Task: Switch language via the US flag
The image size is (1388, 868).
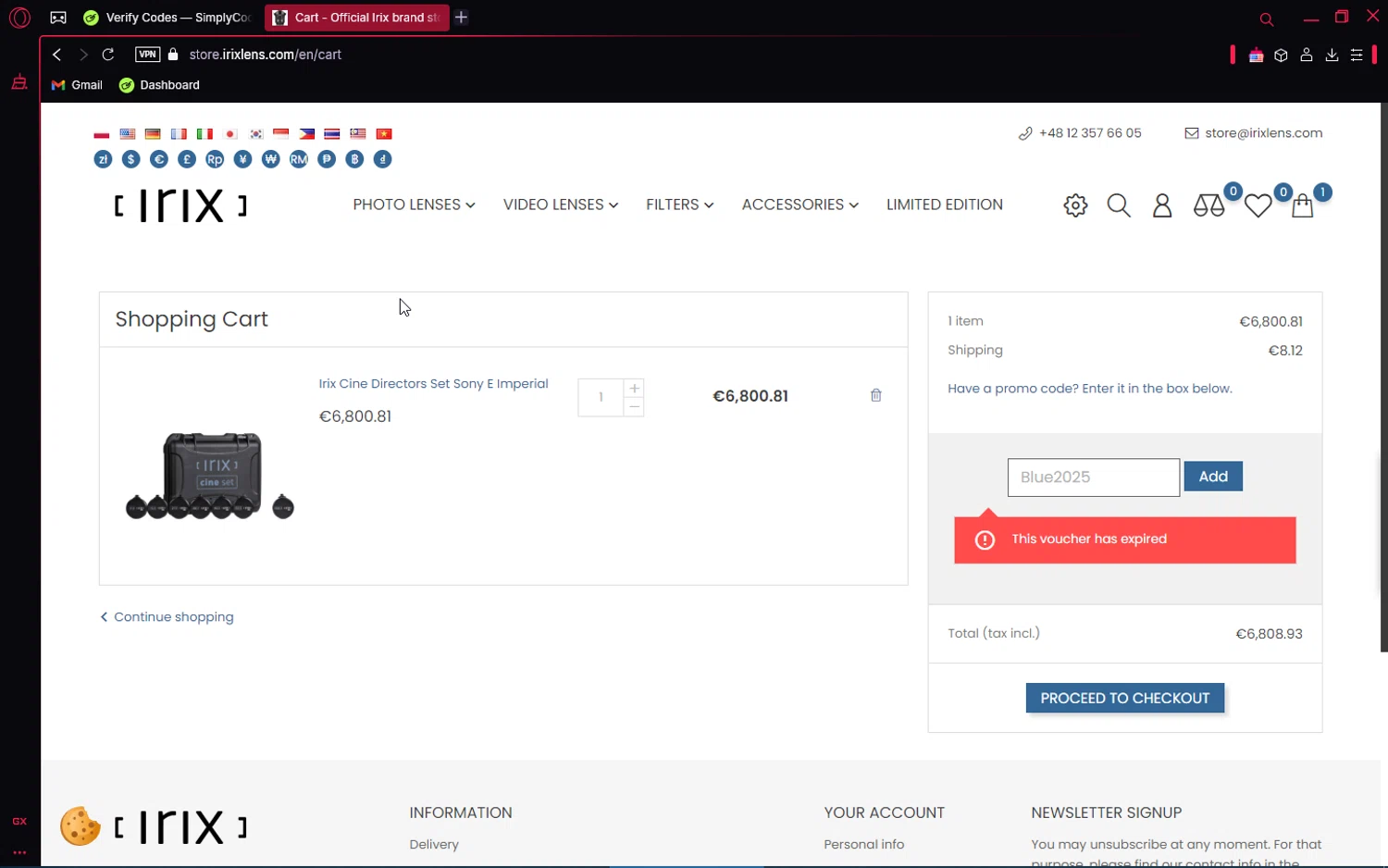Action: tap(128, 134)
